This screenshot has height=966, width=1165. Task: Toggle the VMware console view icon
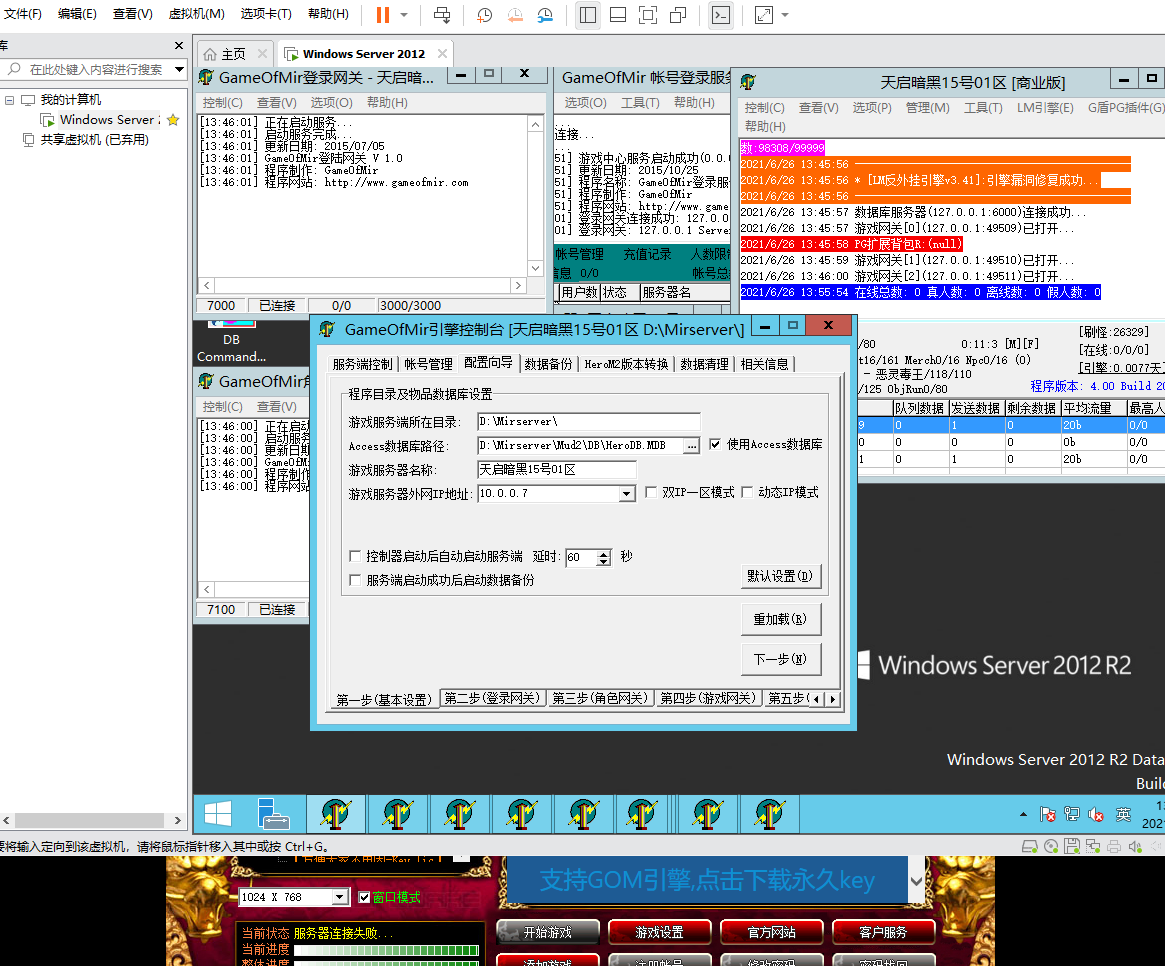pos(720,15)
